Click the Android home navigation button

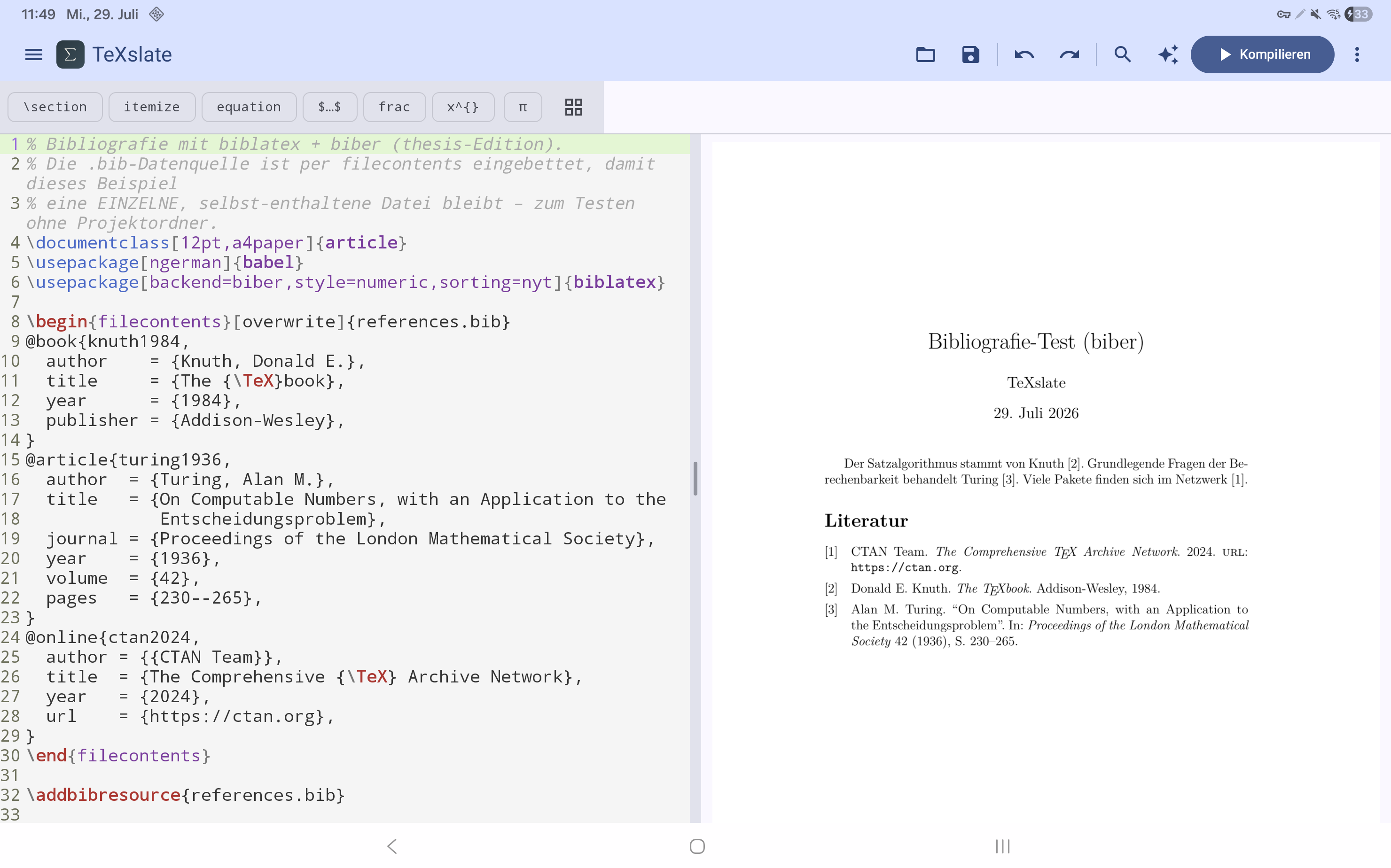click(697, 845)
